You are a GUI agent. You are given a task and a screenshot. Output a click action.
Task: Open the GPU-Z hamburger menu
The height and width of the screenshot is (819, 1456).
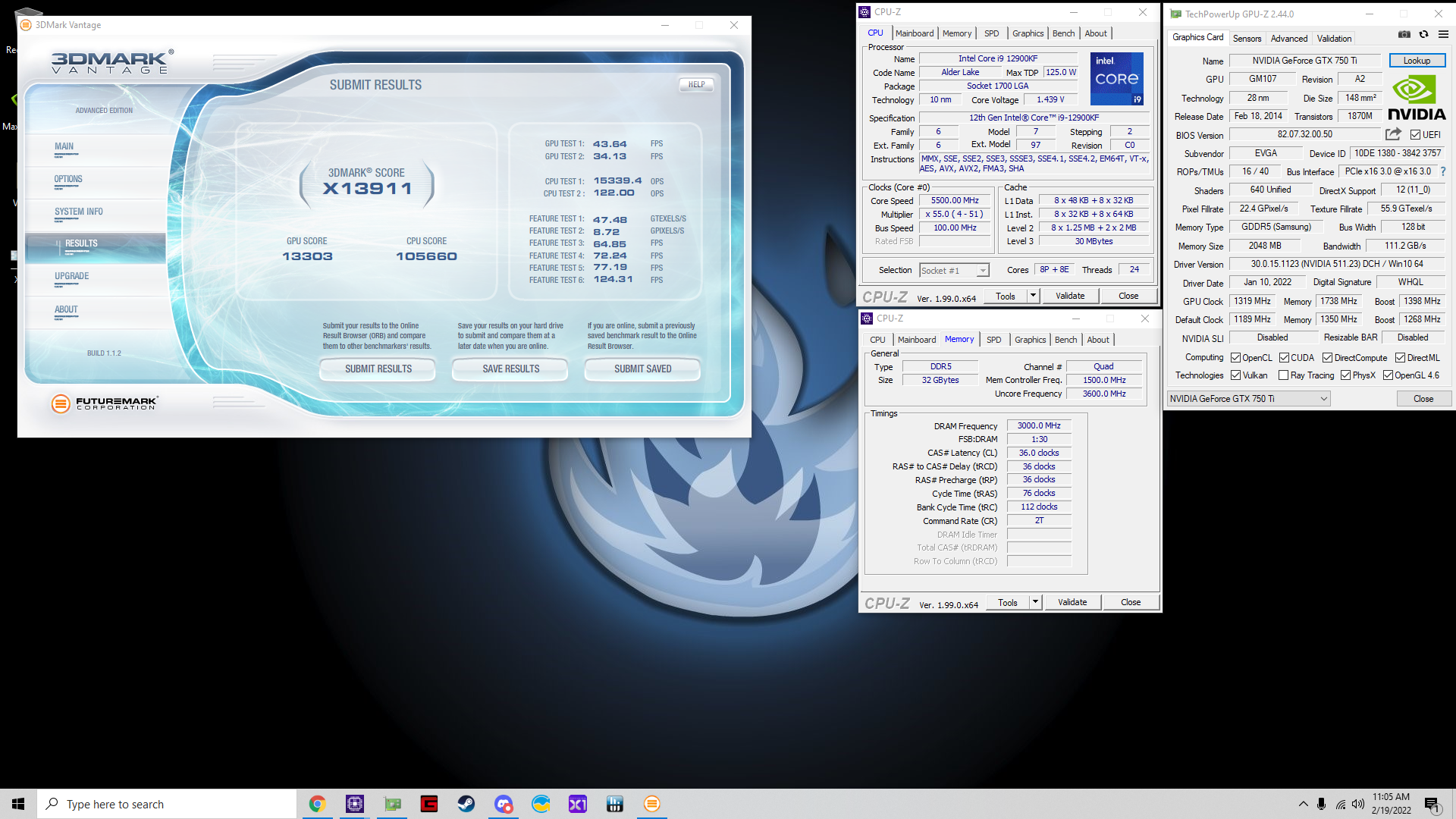pyautogui.click(x=1443, y=34)
